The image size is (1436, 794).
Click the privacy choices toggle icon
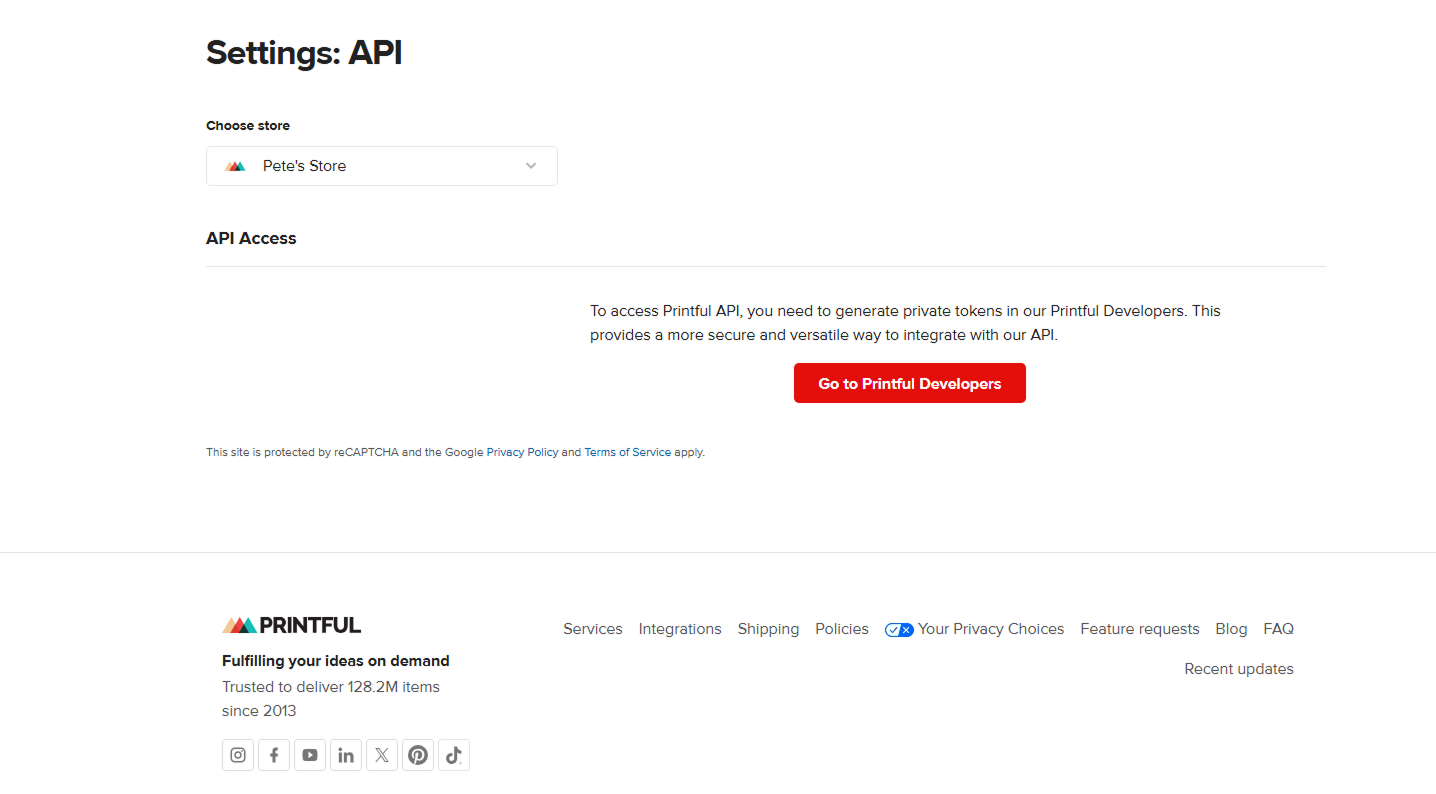(x=899, y=630)
